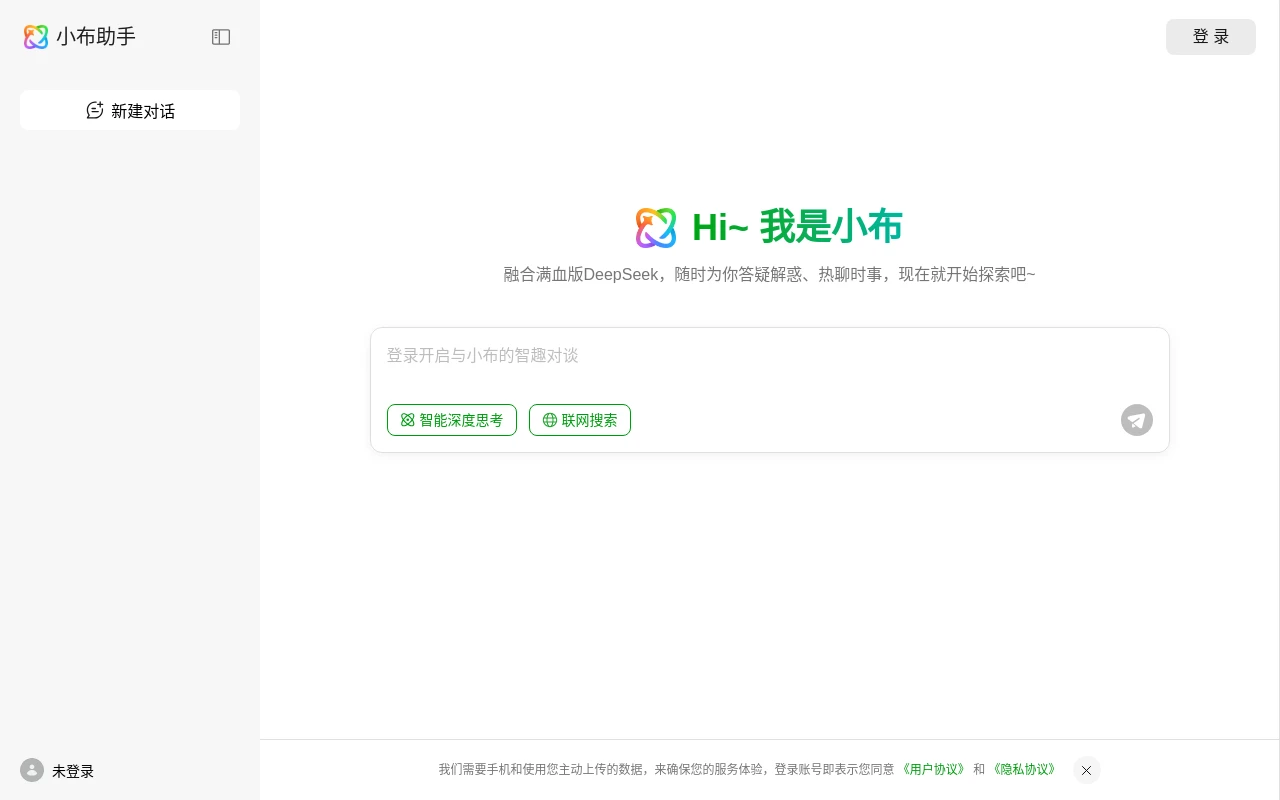Start a 新建对话 conversation

point(130,110)
